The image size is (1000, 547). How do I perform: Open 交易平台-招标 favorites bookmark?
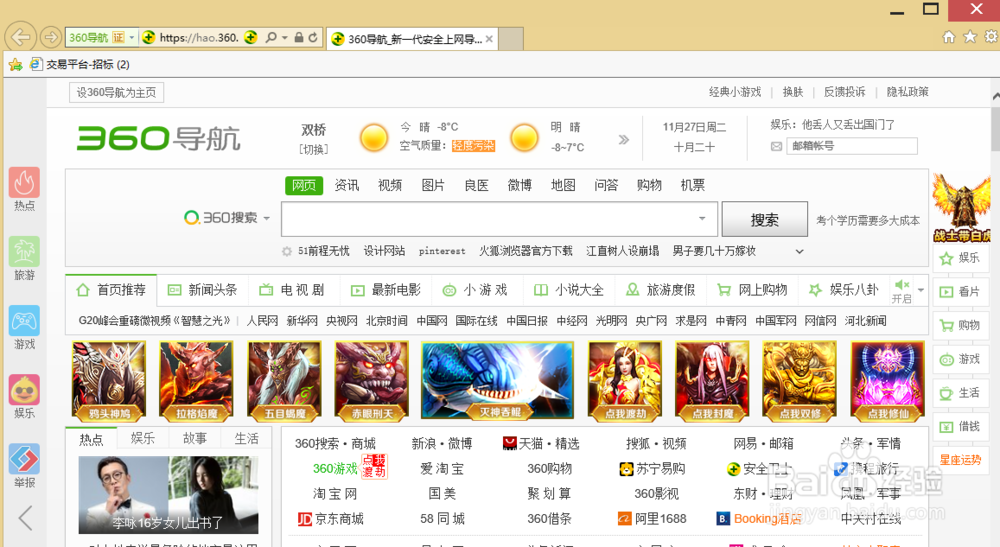click(x=80, y=64)
